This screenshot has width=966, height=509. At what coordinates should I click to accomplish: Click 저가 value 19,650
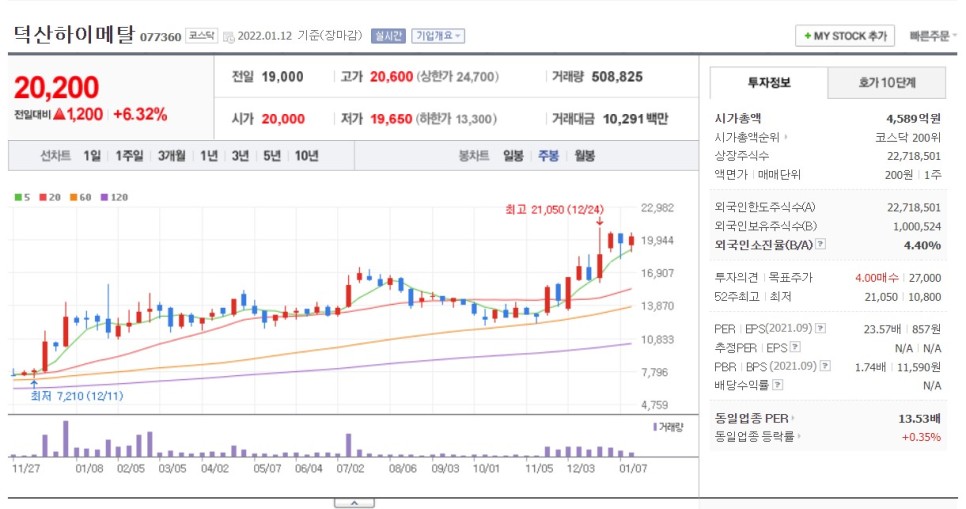[391, 119]
